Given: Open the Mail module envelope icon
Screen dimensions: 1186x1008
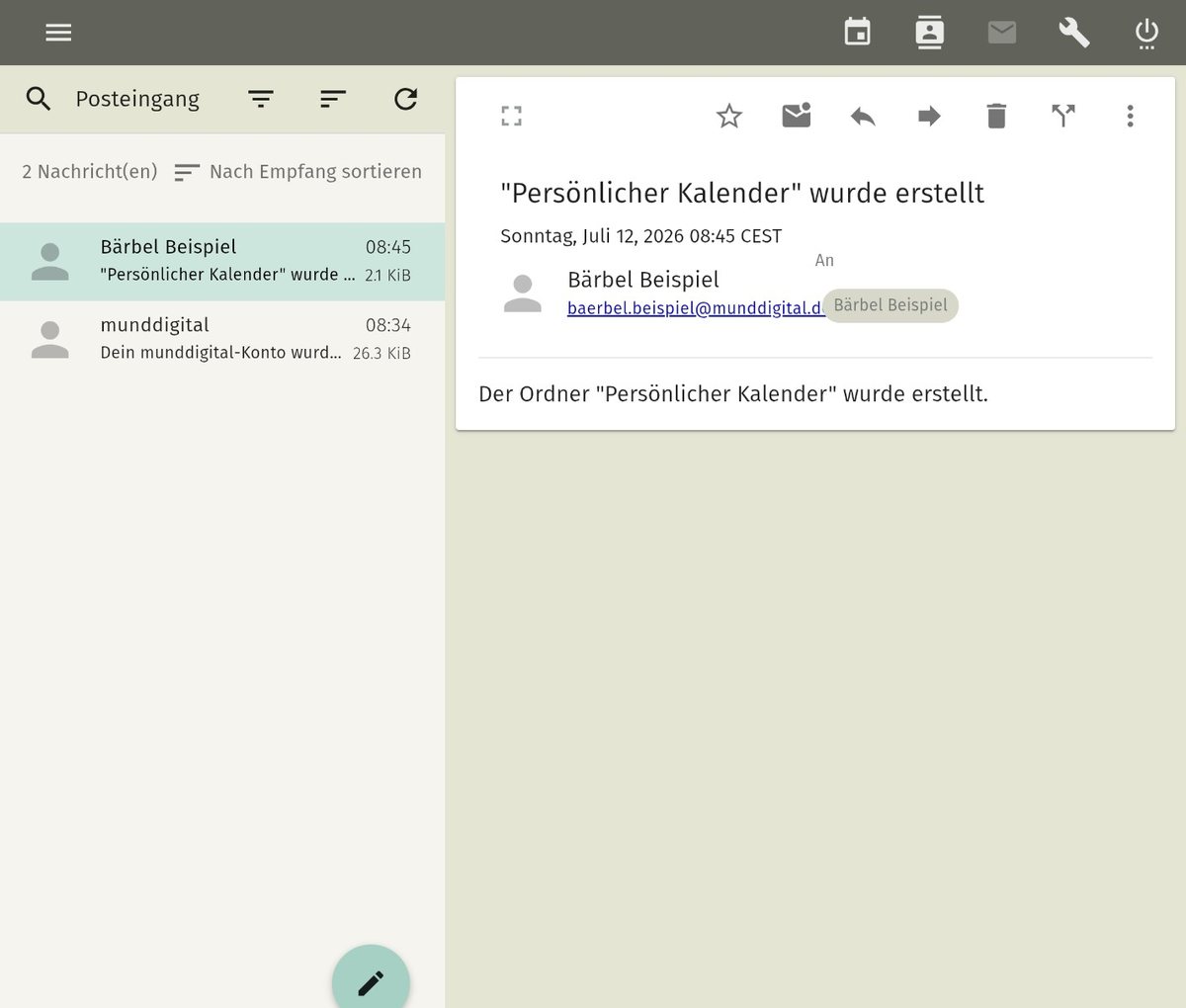Looking at the screenshot, I should (x=1002, y=33).
